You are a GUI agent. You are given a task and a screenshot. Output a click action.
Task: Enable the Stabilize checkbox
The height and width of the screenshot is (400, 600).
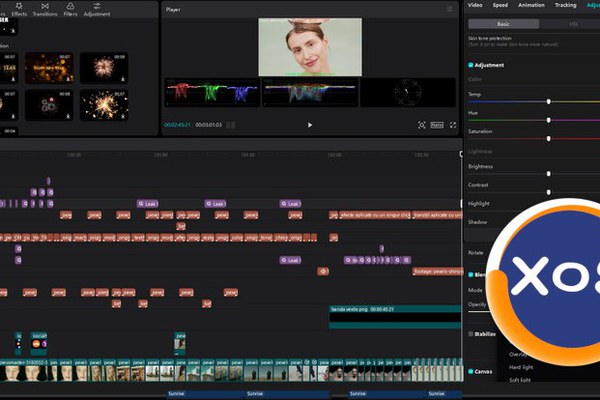[471, 334]
